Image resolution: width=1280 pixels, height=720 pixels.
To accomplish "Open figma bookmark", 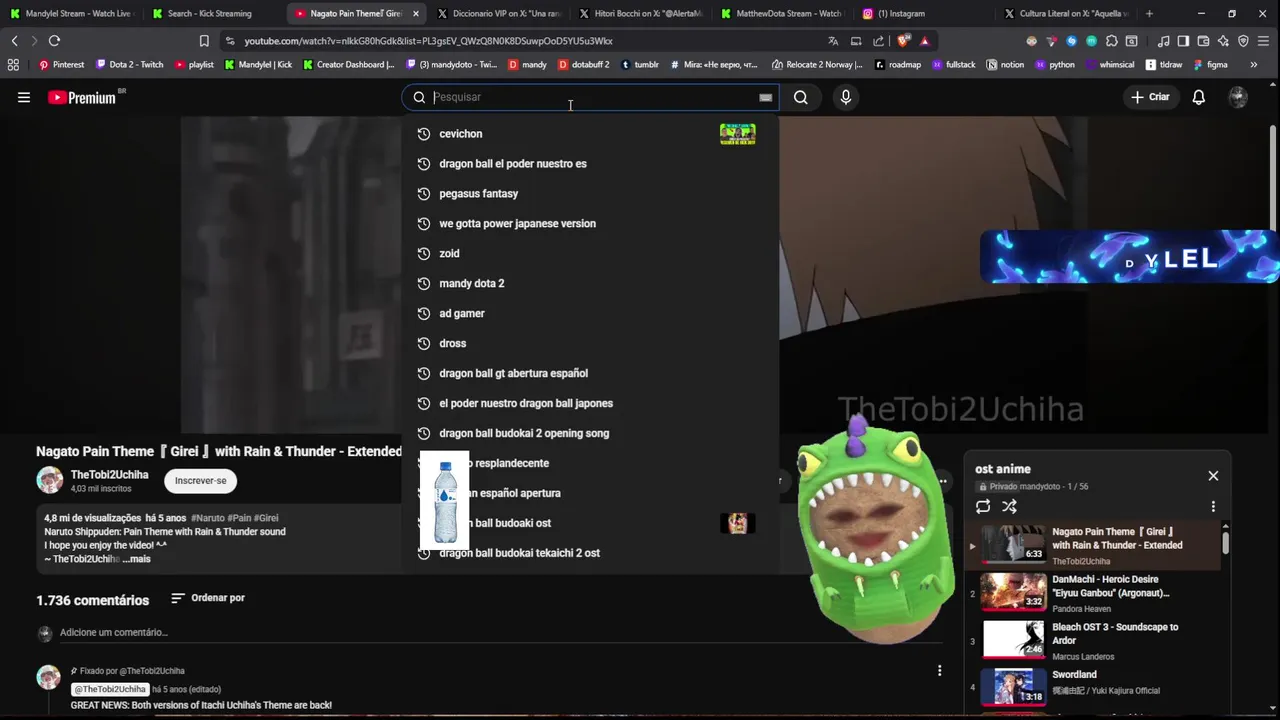I will click(x=1211, y=65).
